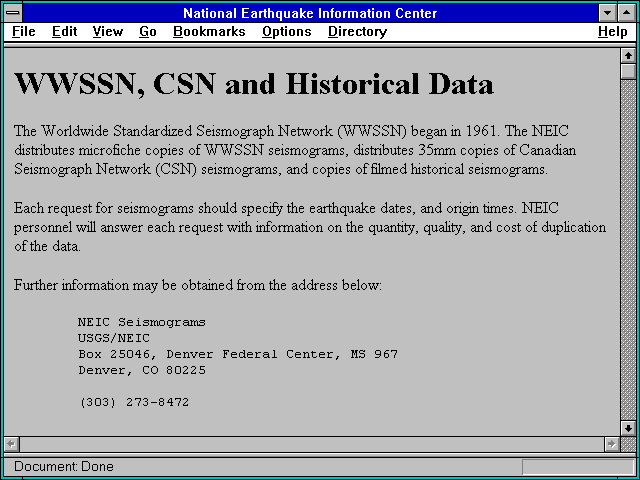
Task: Open the Go menu
Action: coord(148,31)
